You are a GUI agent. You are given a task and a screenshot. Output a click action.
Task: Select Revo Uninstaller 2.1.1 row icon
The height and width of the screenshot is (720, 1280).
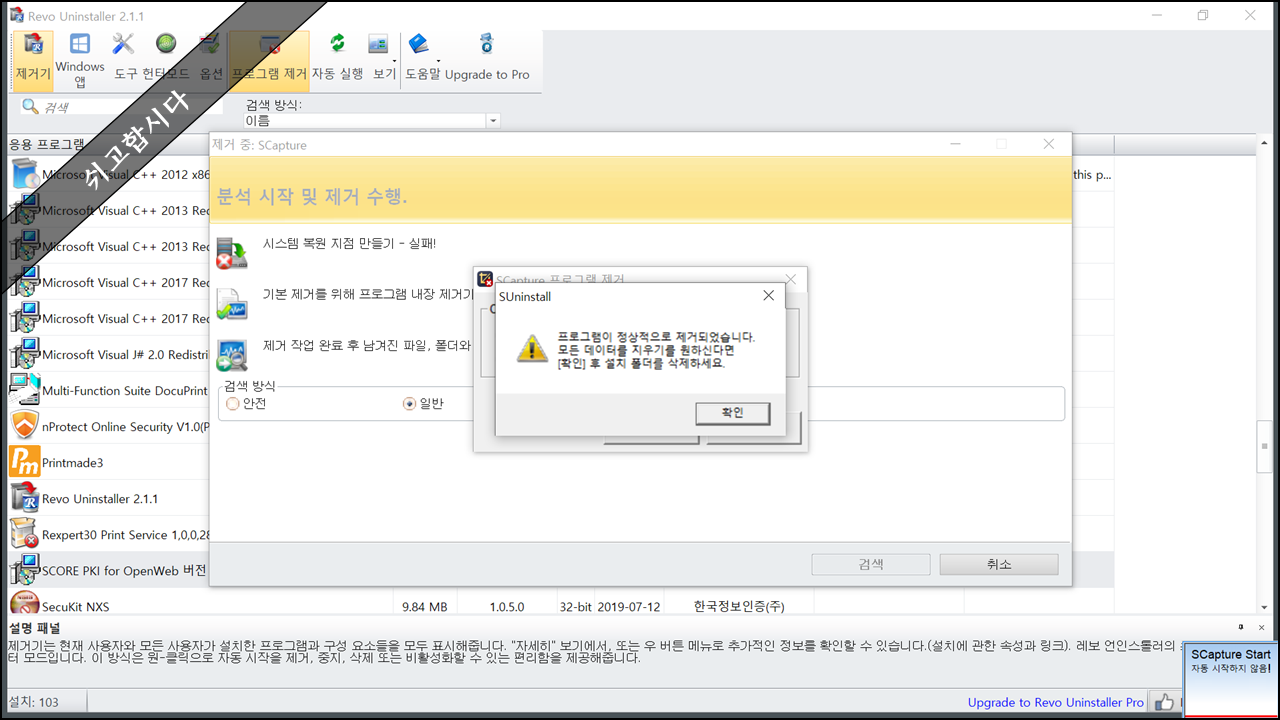point(24,499)
